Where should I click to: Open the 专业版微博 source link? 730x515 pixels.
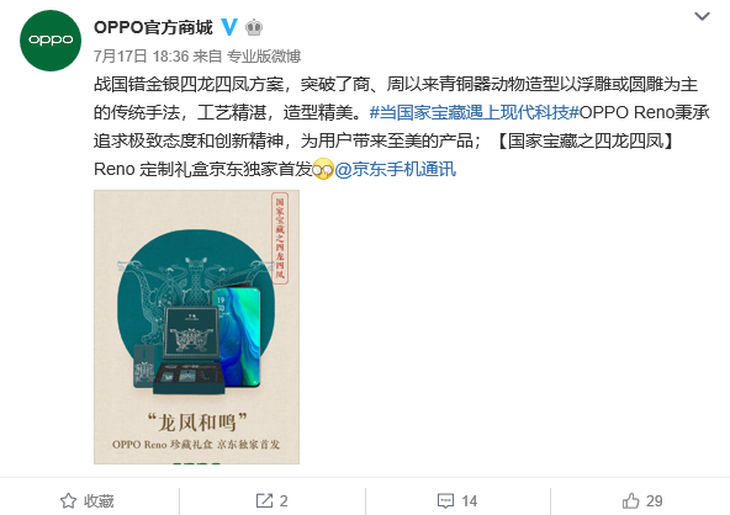[264, 56]
